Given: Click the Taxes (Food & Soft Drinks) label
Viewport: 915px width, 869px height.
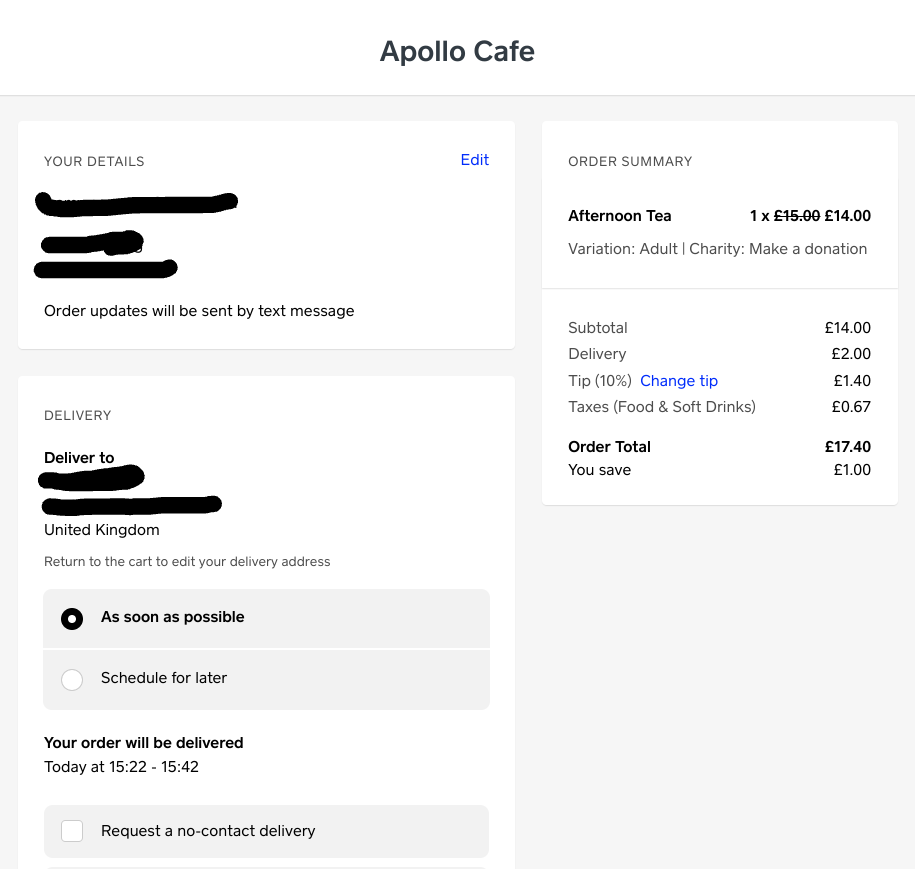Looking at the screenshot, I should [x=661, y=407].
